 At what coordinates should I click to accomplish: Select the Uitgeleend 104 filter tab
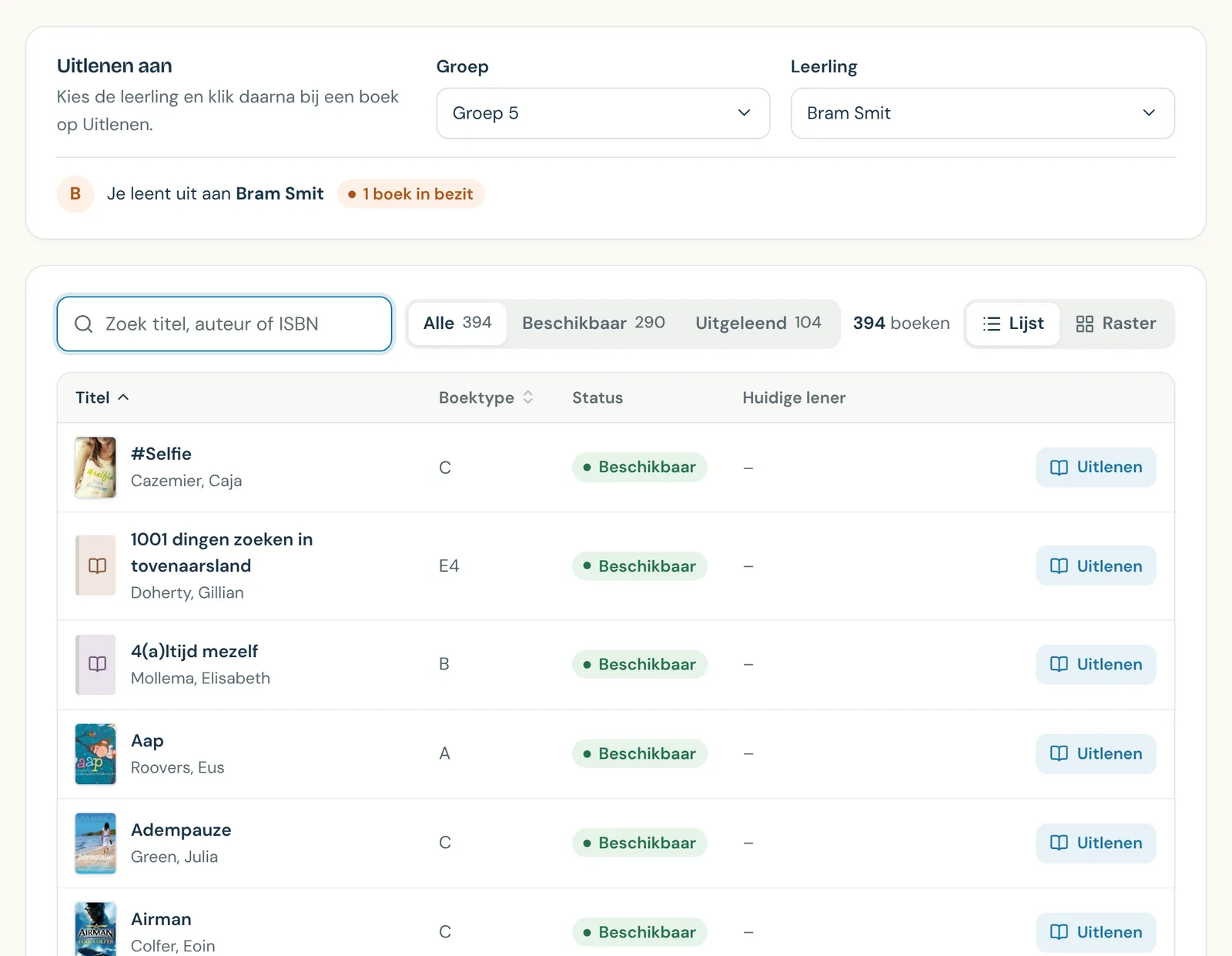click(x=758, y=323)
